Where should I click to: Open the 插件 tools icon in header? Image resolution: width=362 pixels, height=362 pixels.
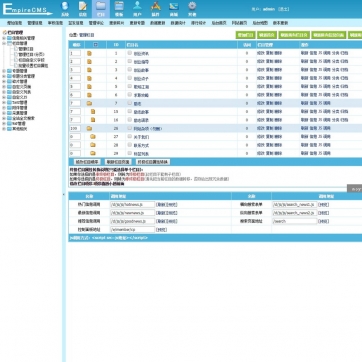pyautogui.click(x=156, y=7)
